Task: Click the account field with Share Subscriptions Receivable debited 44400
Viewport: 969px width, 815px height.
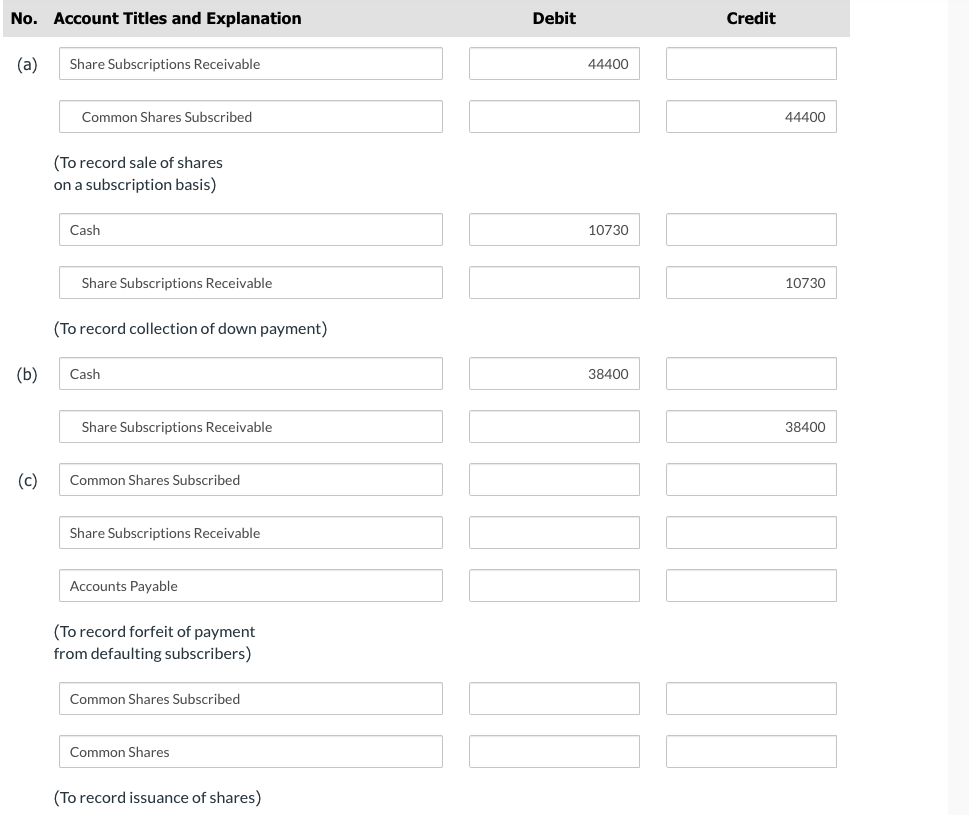Action: click(x=251, y=64)
